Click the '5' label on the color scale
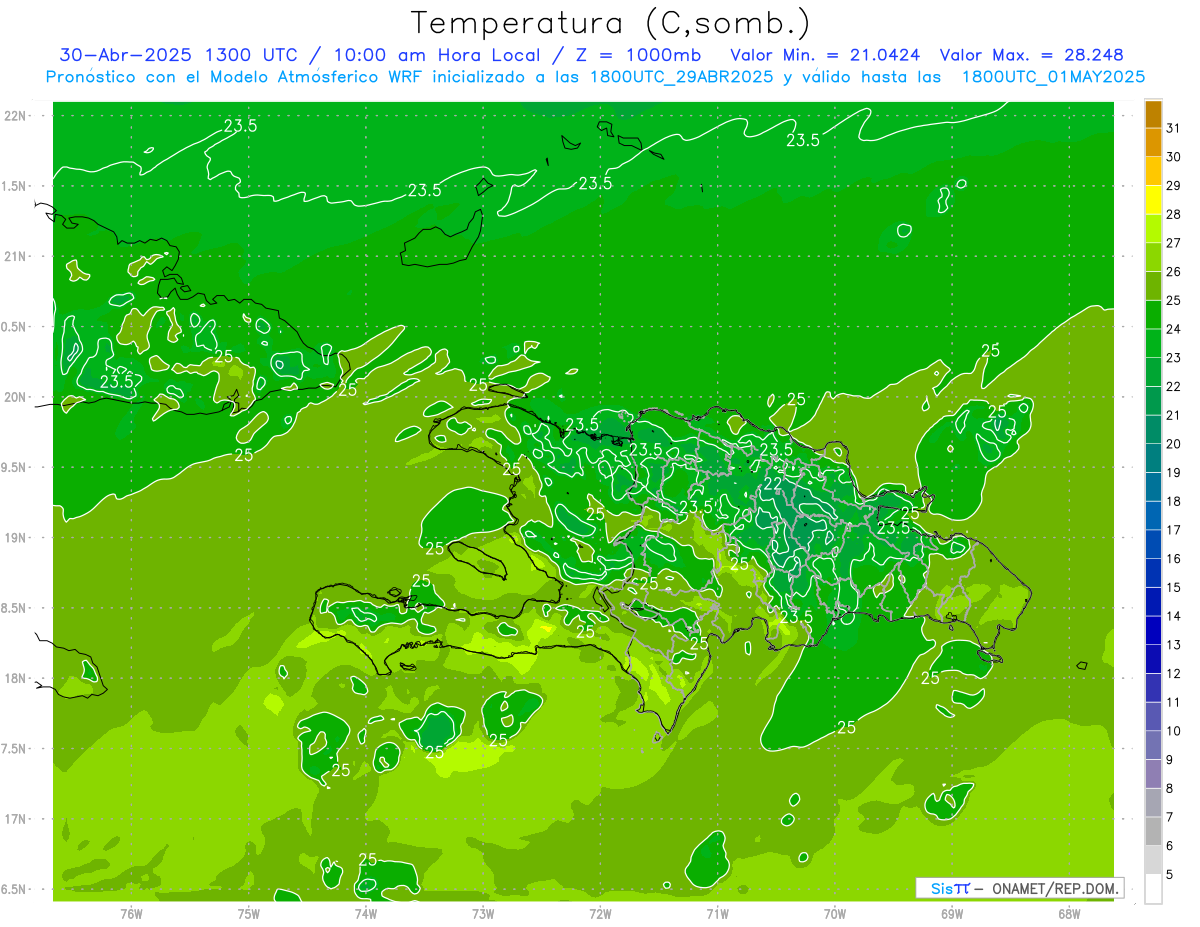This screenshot has height=927, width=1200. click(x=1170, y=875)
